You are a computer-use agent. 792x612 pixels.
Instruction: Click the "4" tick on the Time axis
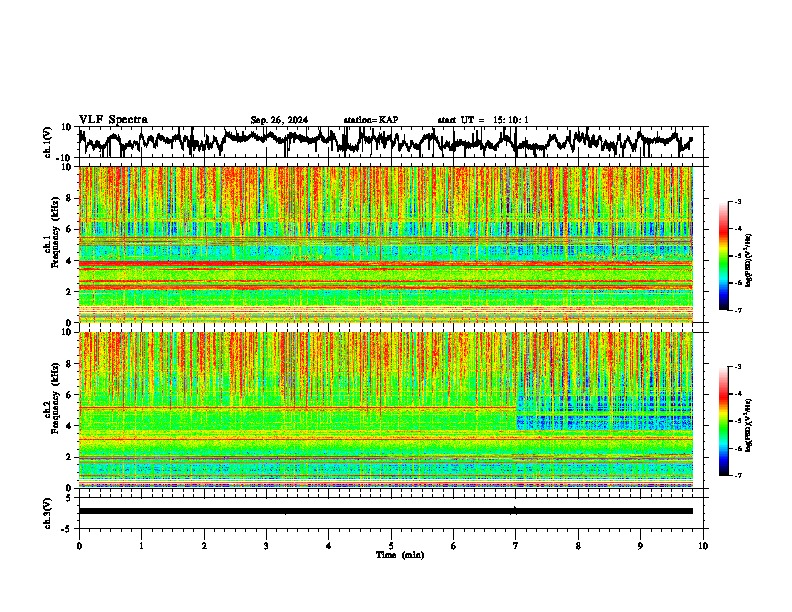coord(329,546)
